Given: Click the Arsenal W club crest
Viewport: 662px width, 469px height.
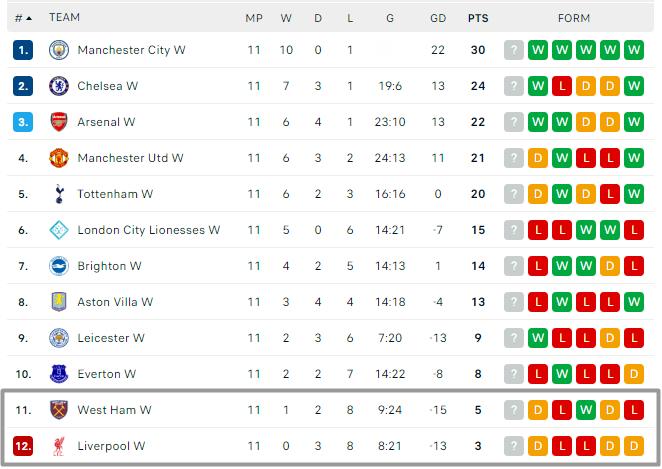Looking at the screenshot, I should [x=59, y=122].
